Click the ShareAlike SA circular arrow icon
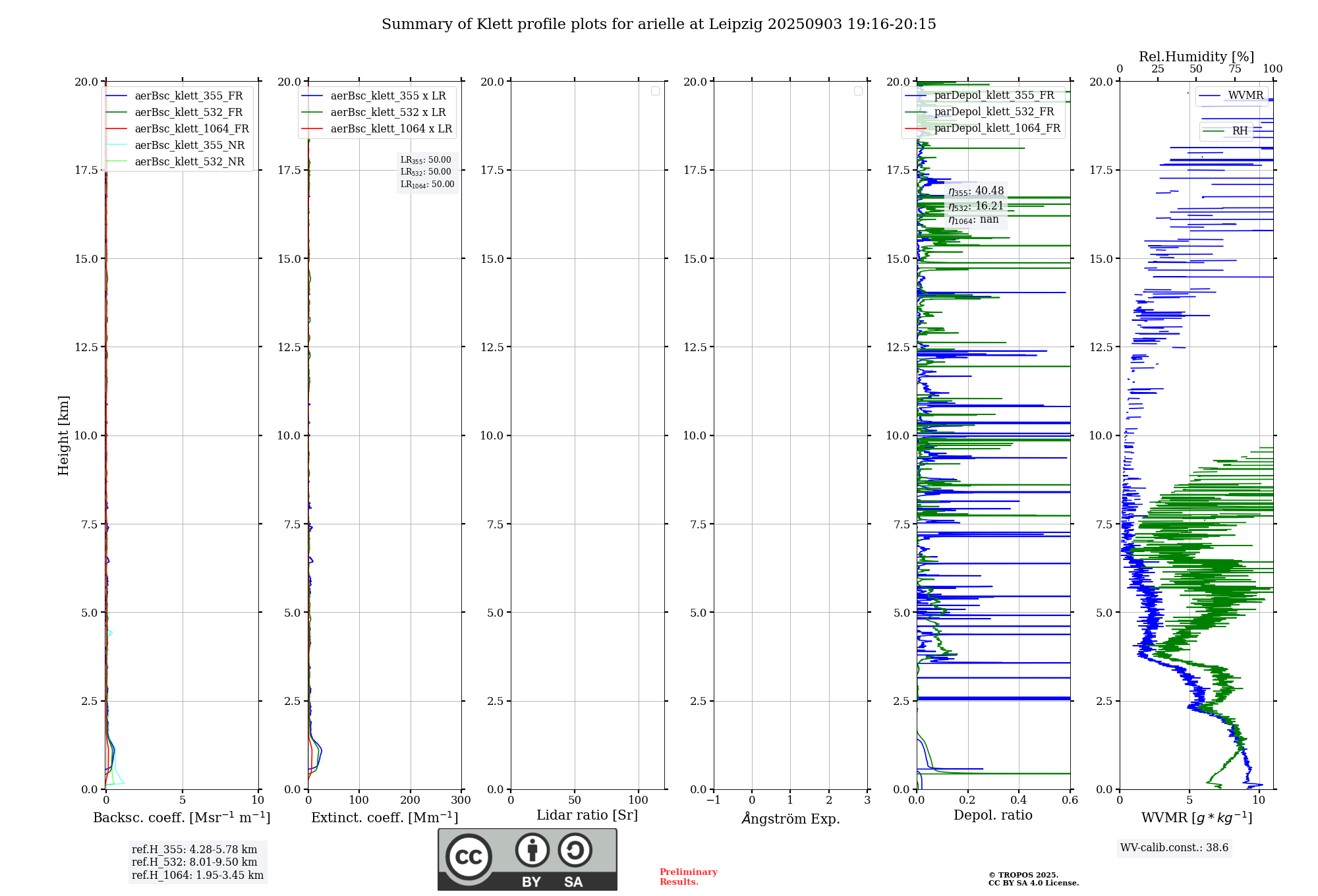The width and height of the screenshot is (1318, 896). pos(575,850)
